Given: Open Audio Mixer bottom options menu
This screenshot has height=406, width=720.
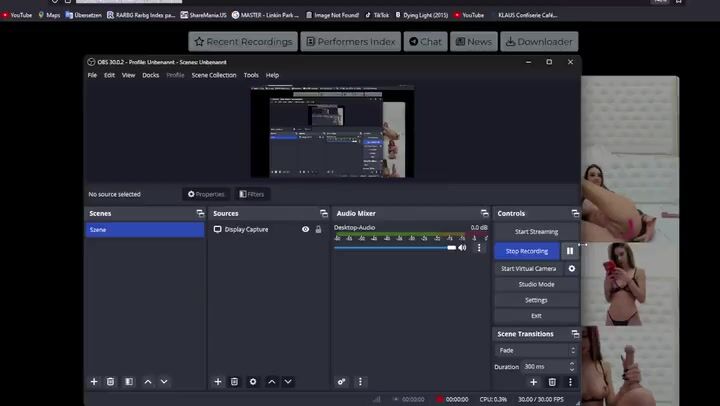Looking at the screenshot, I should click(x=360, y=382).
